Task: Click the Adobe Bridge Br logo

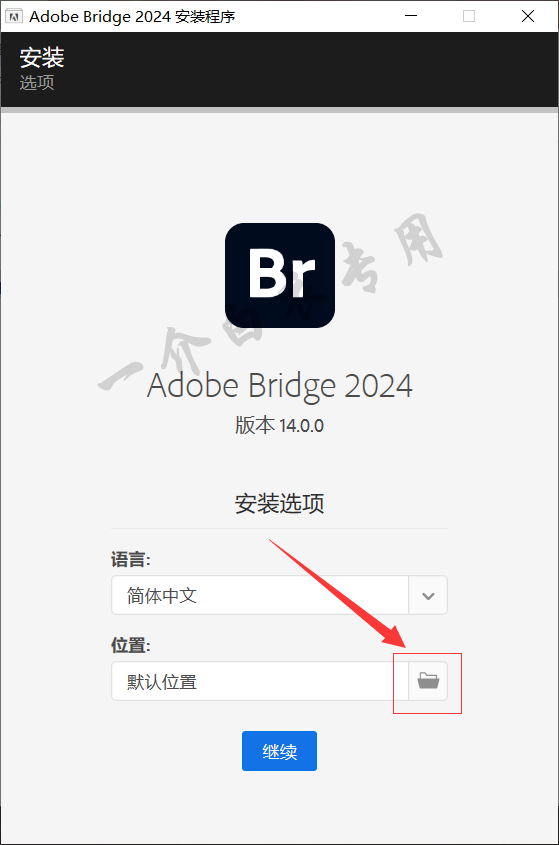Action: point(280,275)
